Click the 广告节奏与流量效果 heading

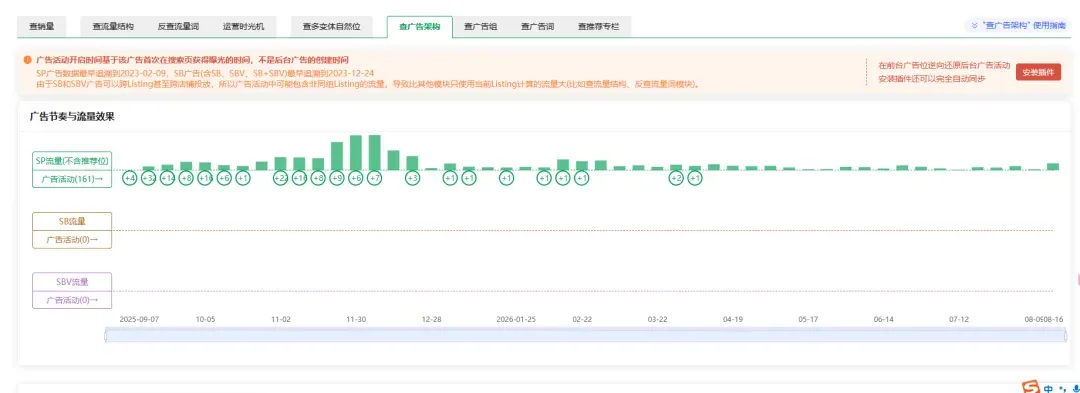pyautogui.click(x=72, y=117)
